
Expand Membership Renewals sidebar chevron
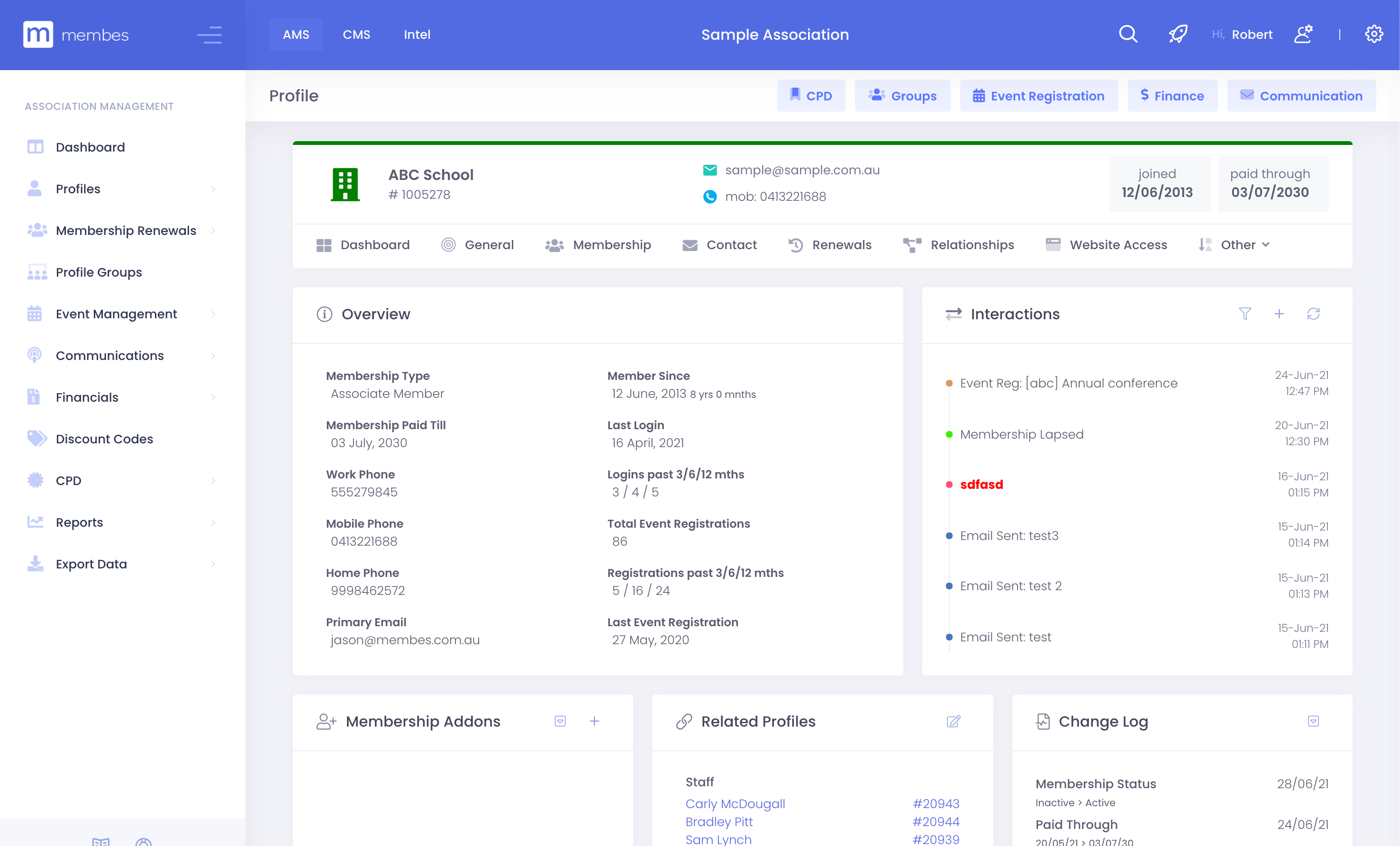pyautogui.click(x=213, y=231)
